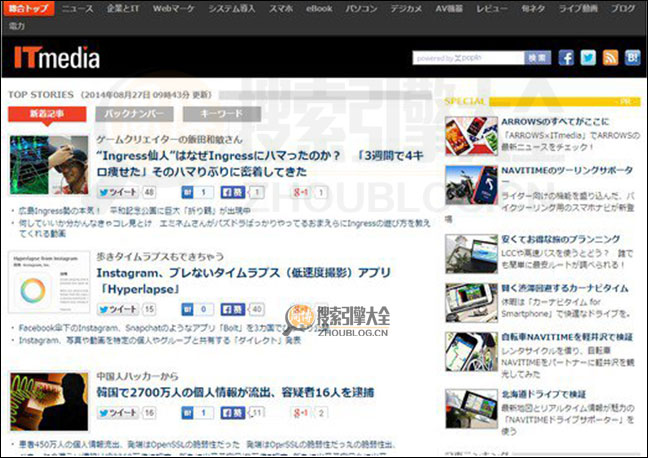Click the hacker silhouette thumbnail

[49, 401]
